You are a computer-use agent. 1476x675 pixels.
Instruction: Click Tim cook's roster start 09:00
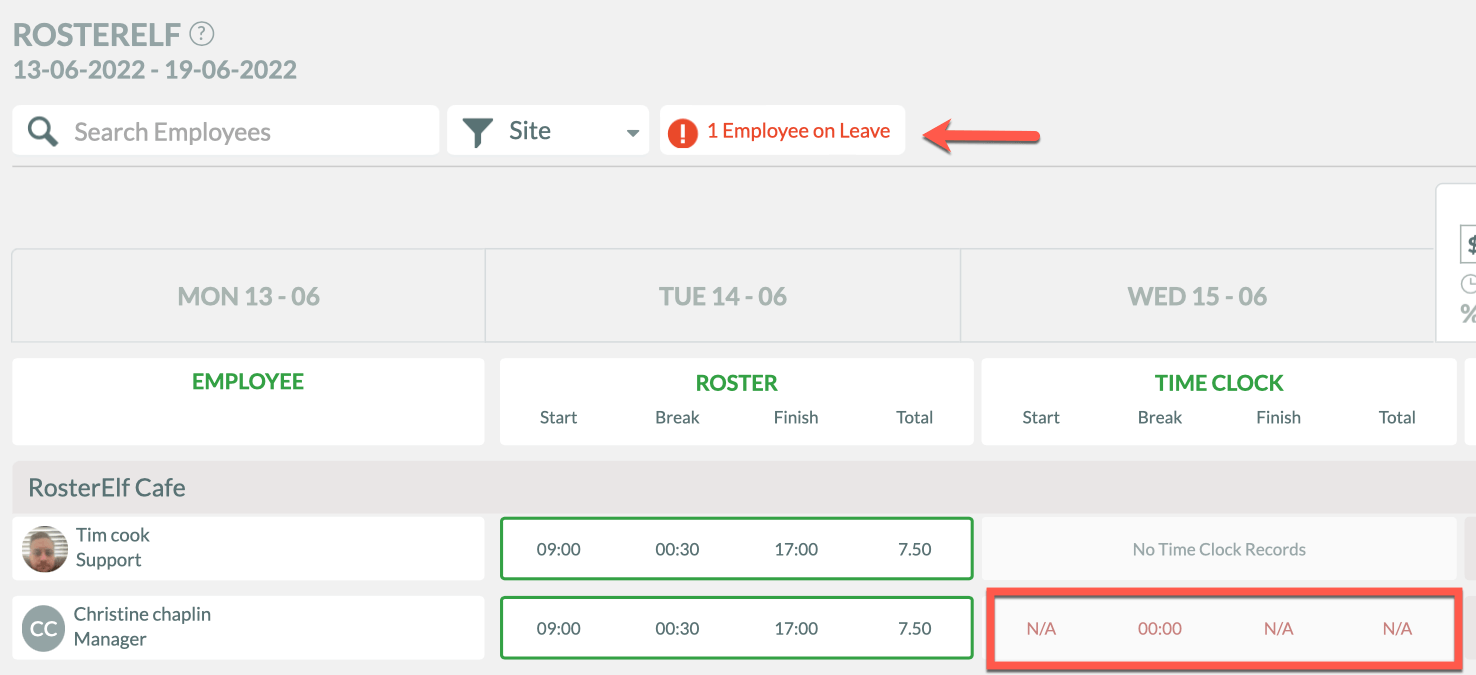(x=558, y=549)
